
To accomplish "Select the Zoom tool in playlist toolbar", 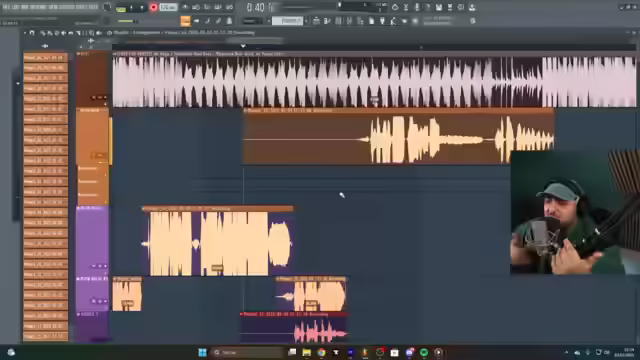I will point(91,33).
